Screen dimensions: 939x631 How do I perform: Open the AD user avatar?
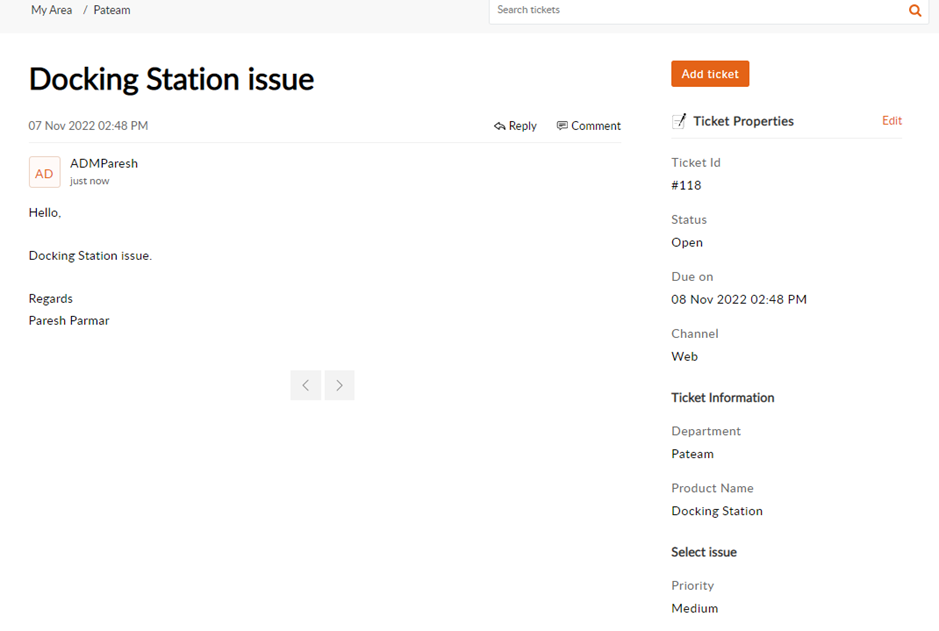[x=44, y=173]
